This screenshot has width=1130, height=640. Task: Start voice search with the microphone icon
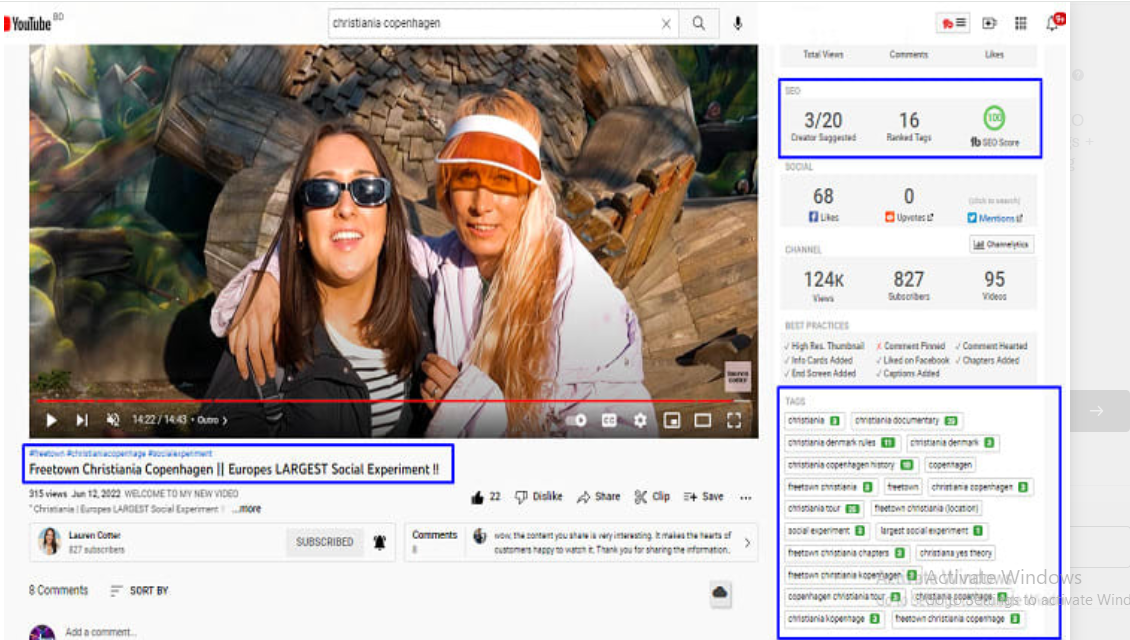[x=737, y=23]
